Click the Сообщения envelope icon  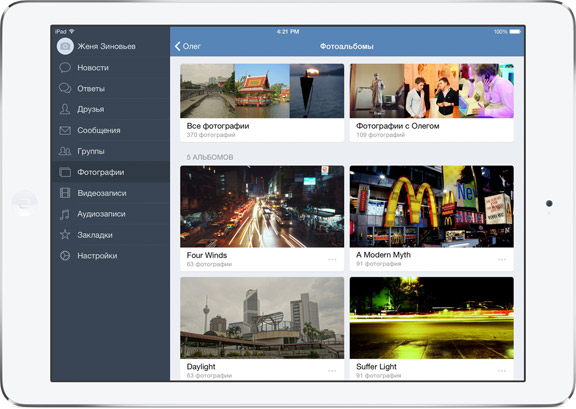click(x=65, y=130)
